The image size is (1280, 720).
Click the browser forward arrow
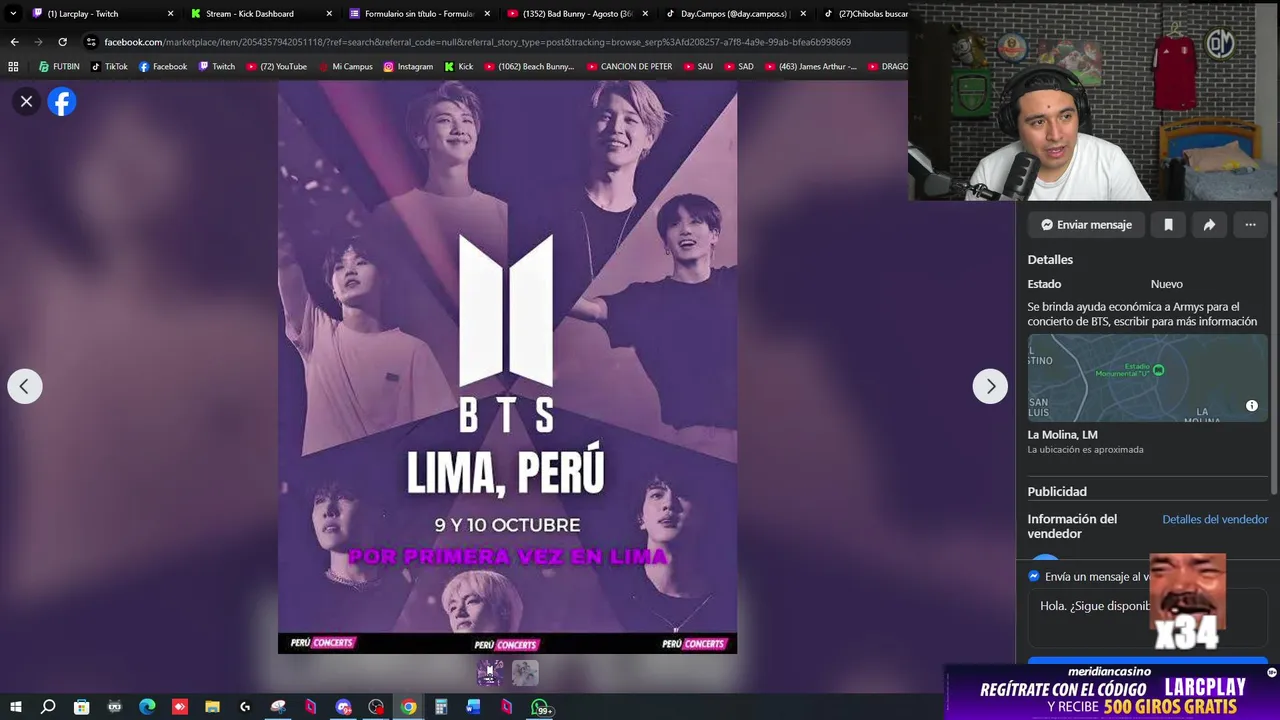[38, 42]
